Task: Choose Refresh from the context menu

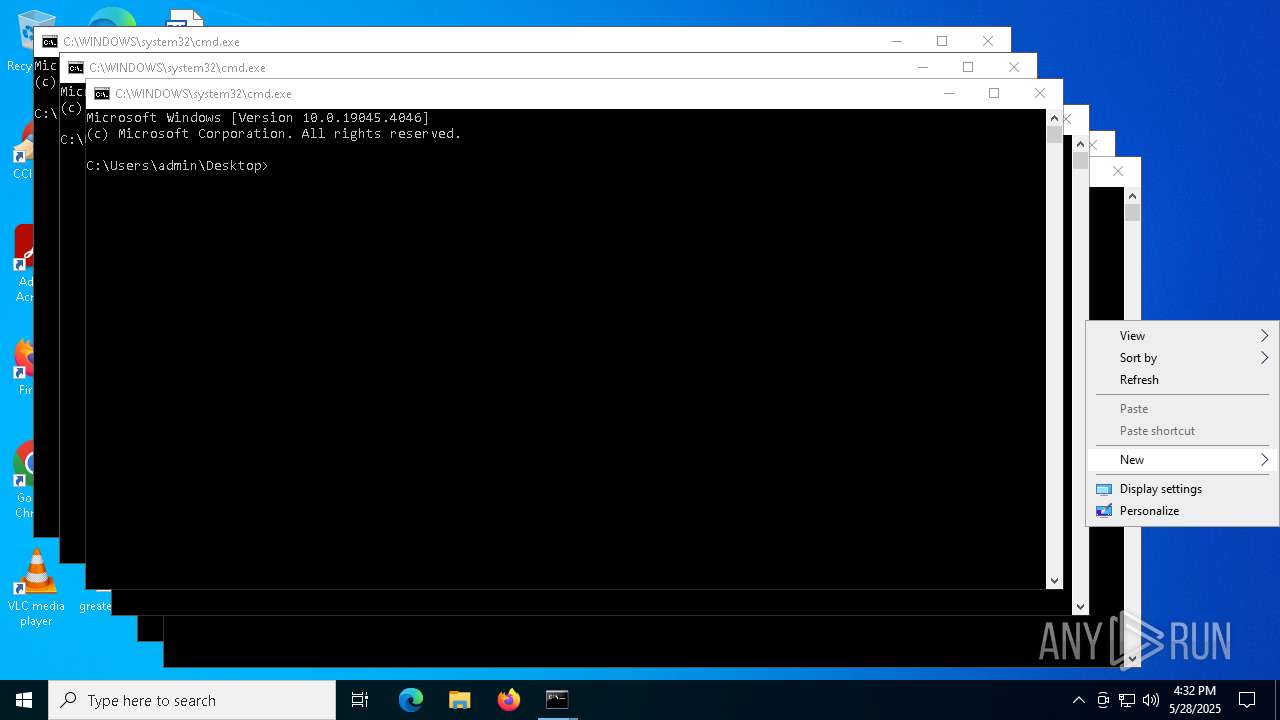Action: [1182, 380]
